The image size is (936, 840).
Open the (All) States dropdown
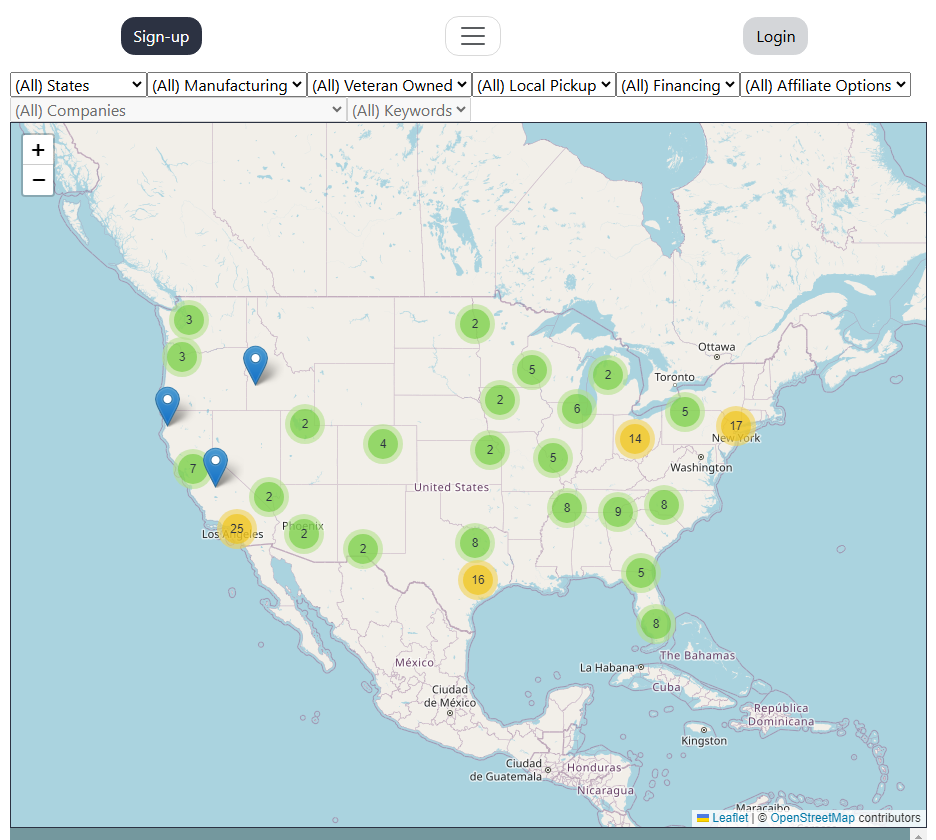pyautogui.click(x=78, y=85)
